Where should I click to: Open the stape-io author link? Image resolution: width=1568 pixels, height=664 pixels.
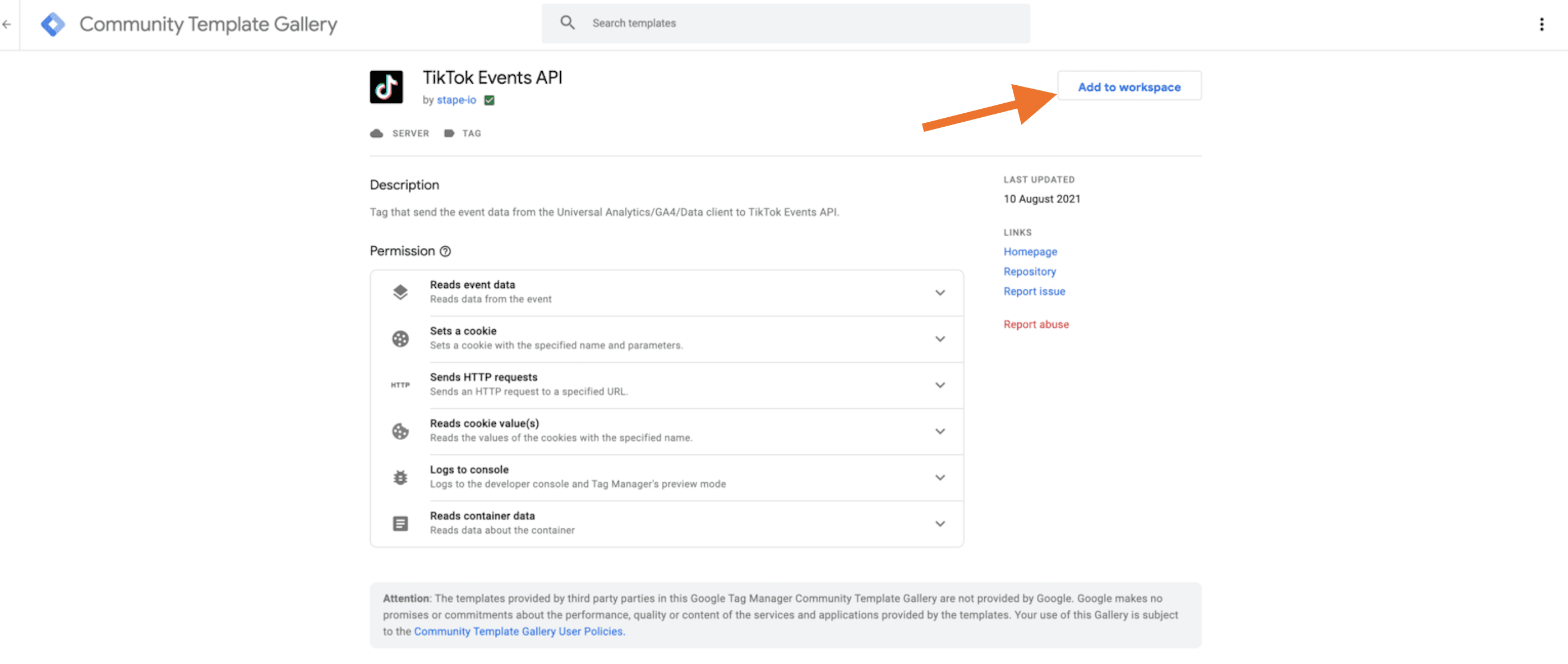tap(456, 100)
